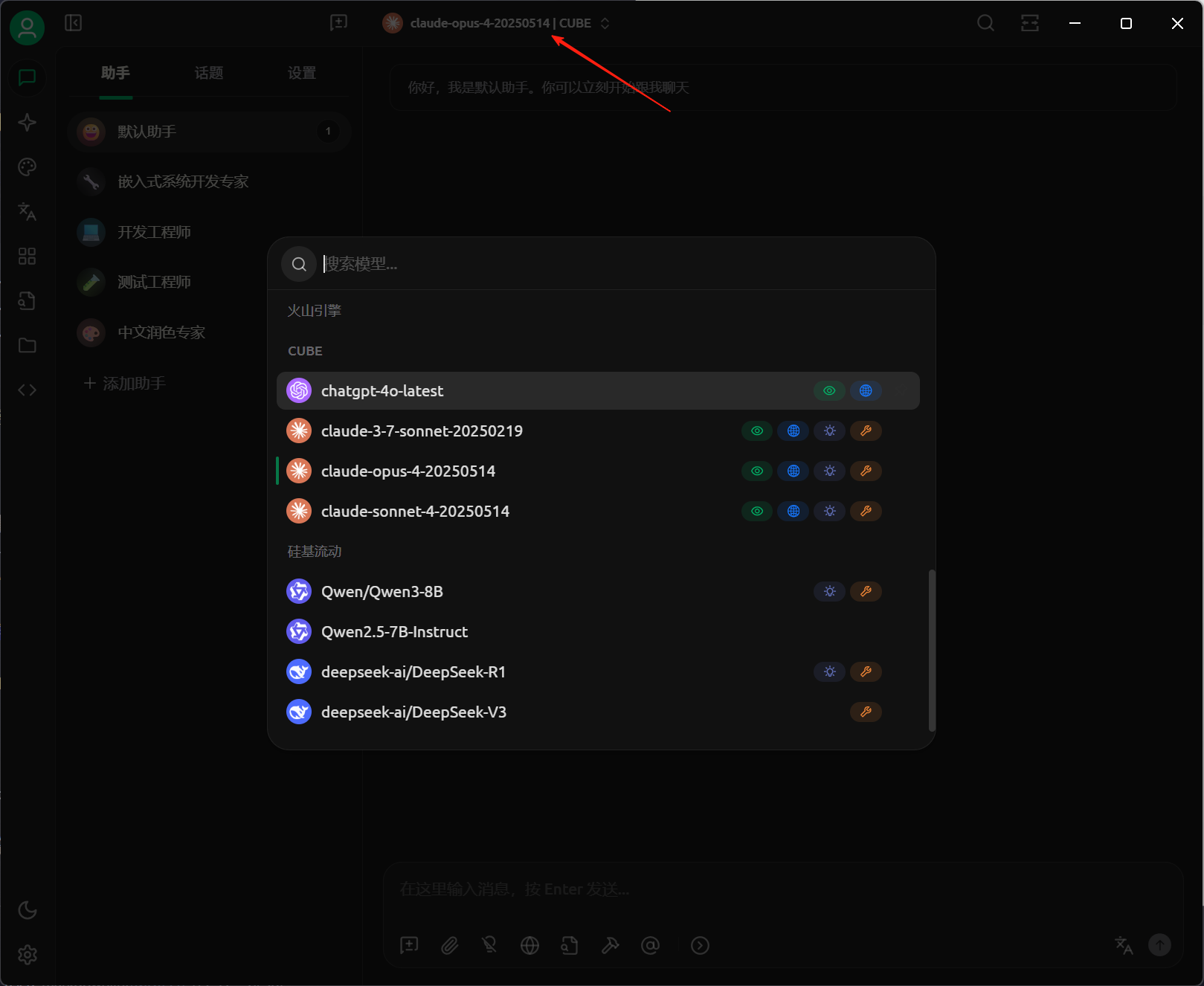Search messages with top-right magnifier
Image resolution: width=1204 pixels, height=986 pixels.
985,23
